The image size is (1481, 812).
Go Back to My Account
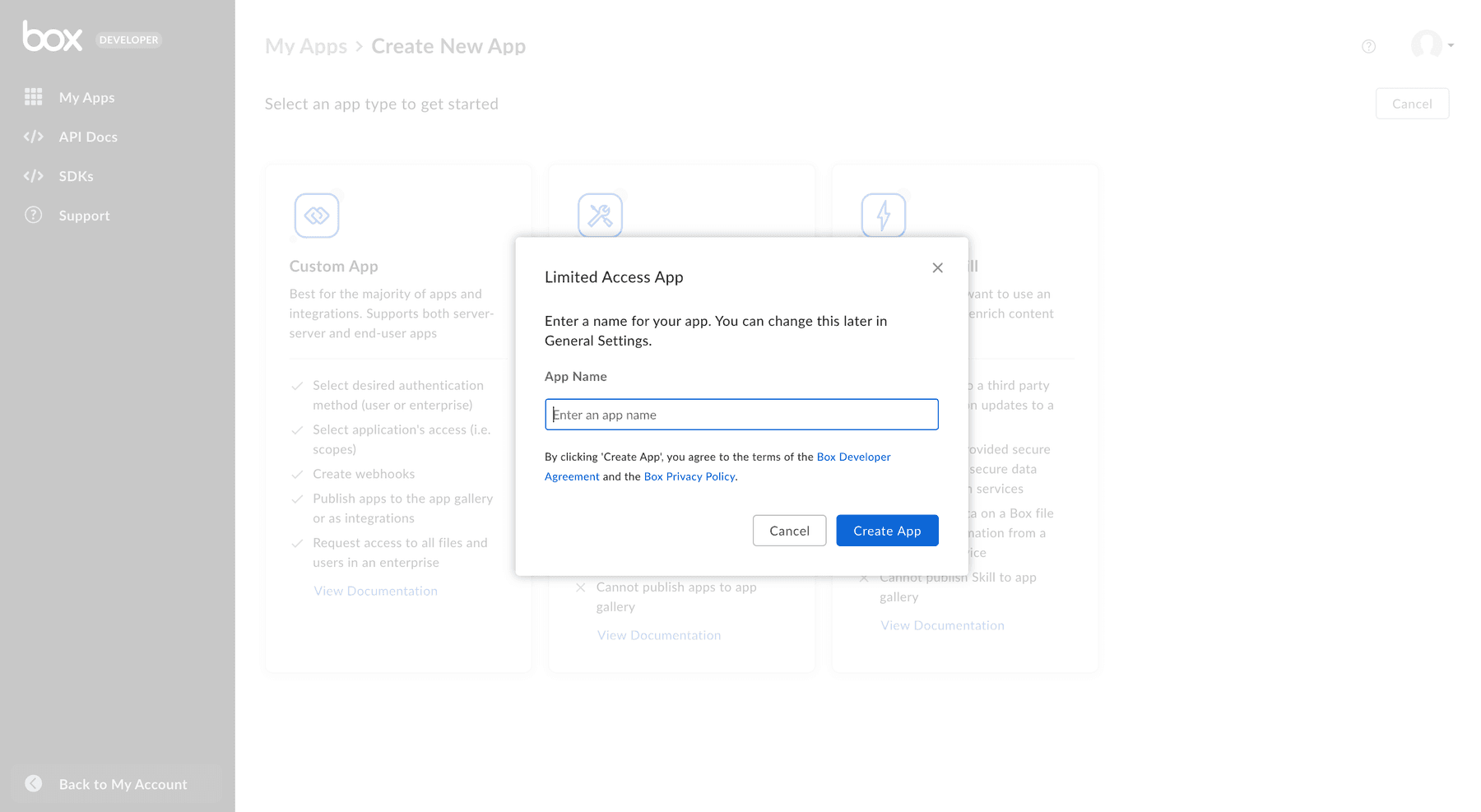point(123,784)
